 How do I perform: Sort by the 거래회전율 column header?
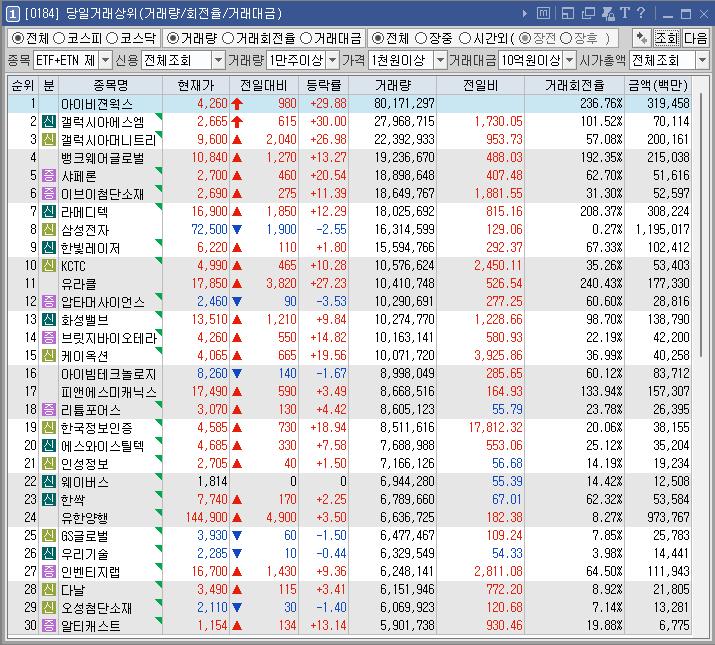point(575,85)
